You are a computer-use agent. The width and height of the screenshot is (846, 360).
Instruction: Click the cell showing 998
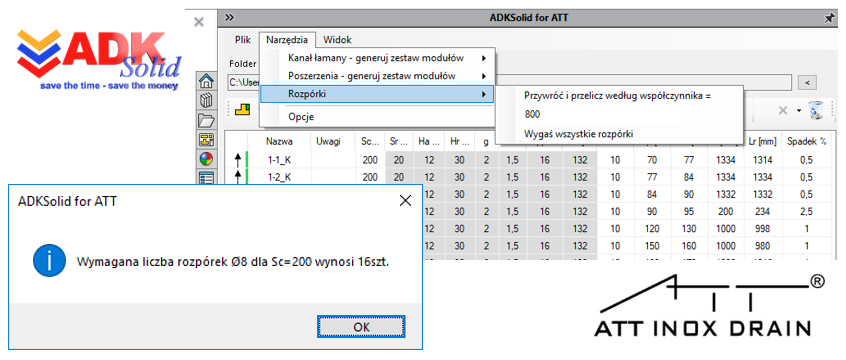click(762, 228)
